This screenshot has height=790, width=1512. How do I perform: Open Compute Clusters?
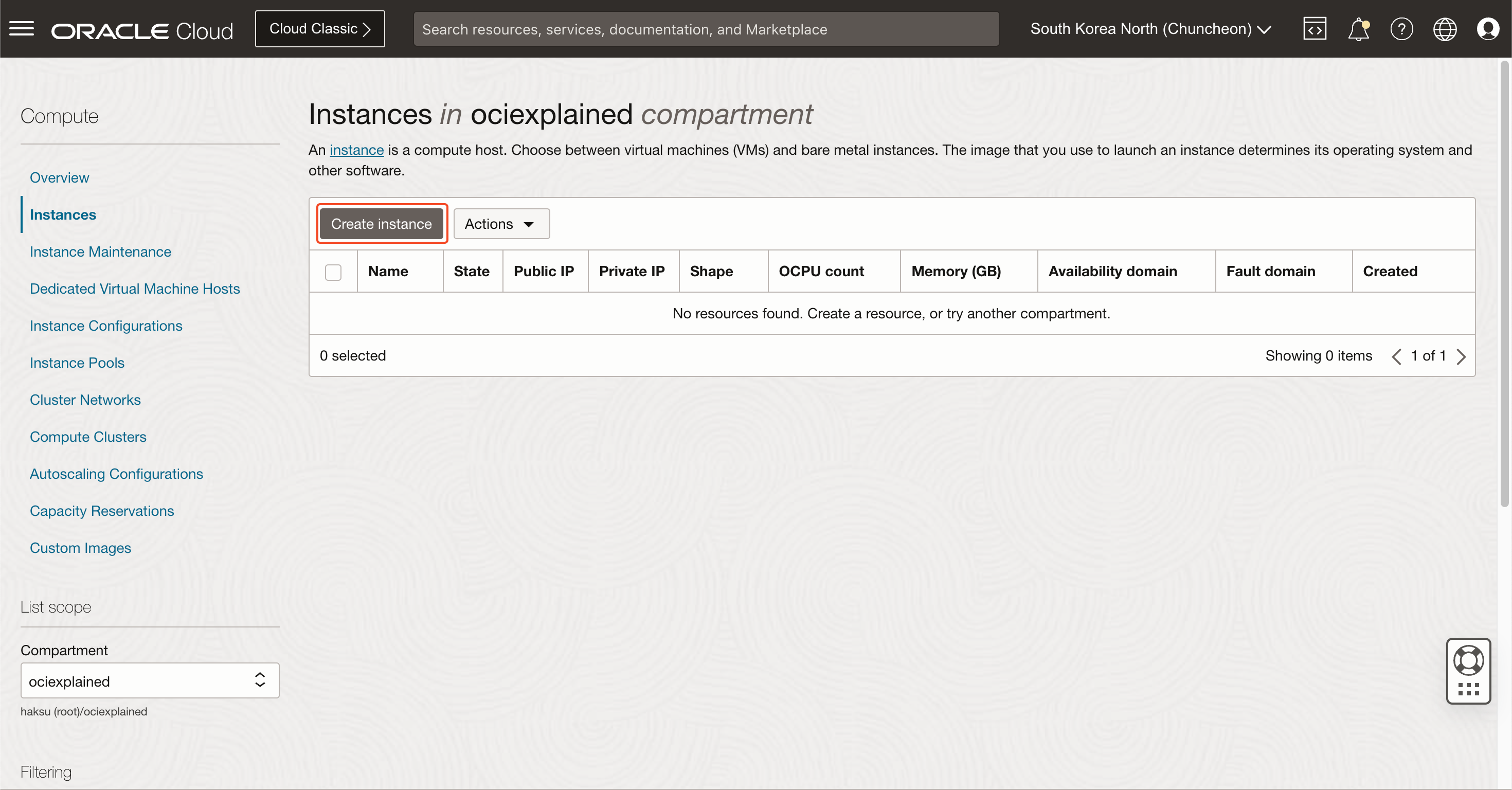[88, 436]
